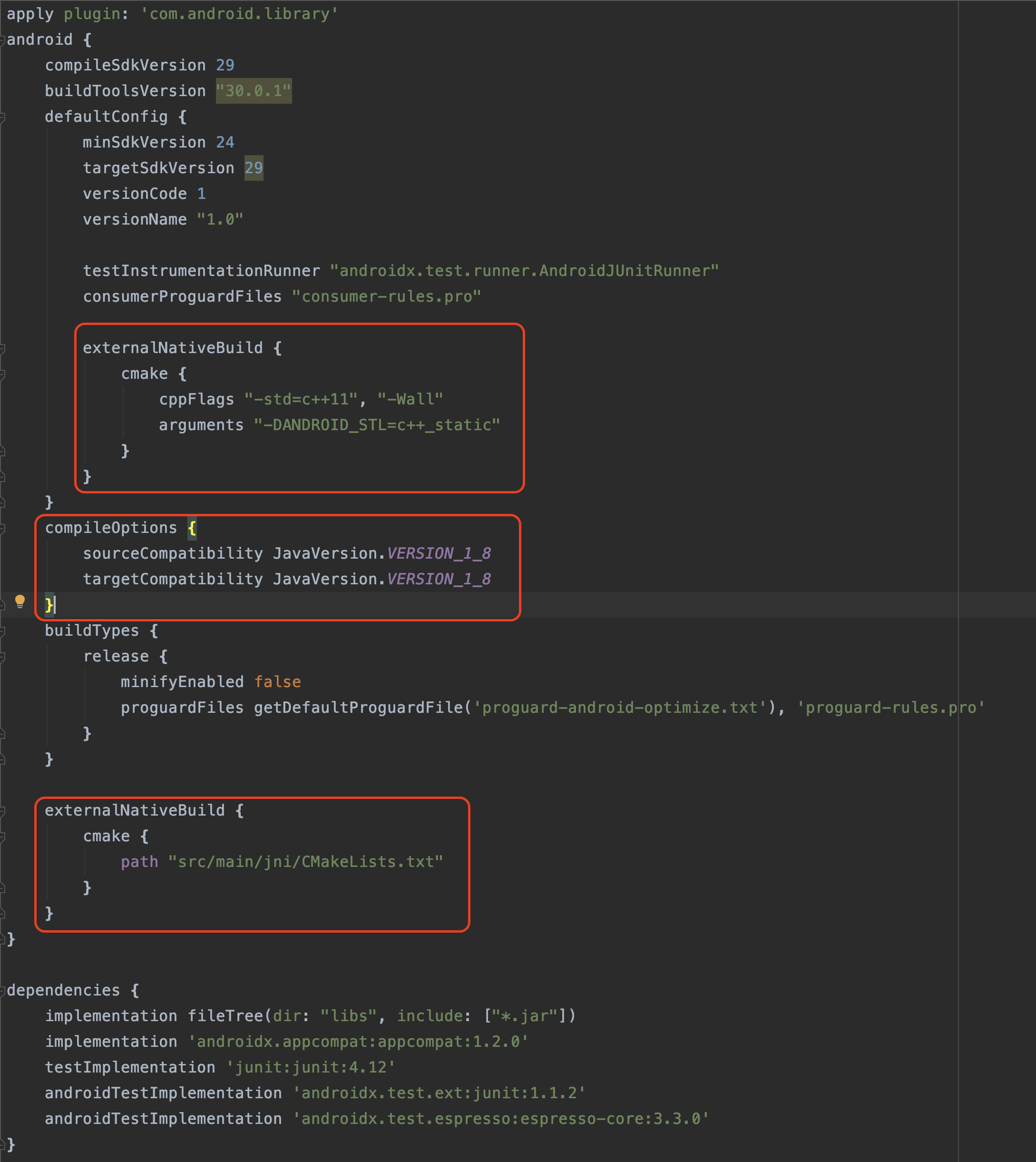Fold the release block in gutter
The image size is (1036, 1162).
2,657
